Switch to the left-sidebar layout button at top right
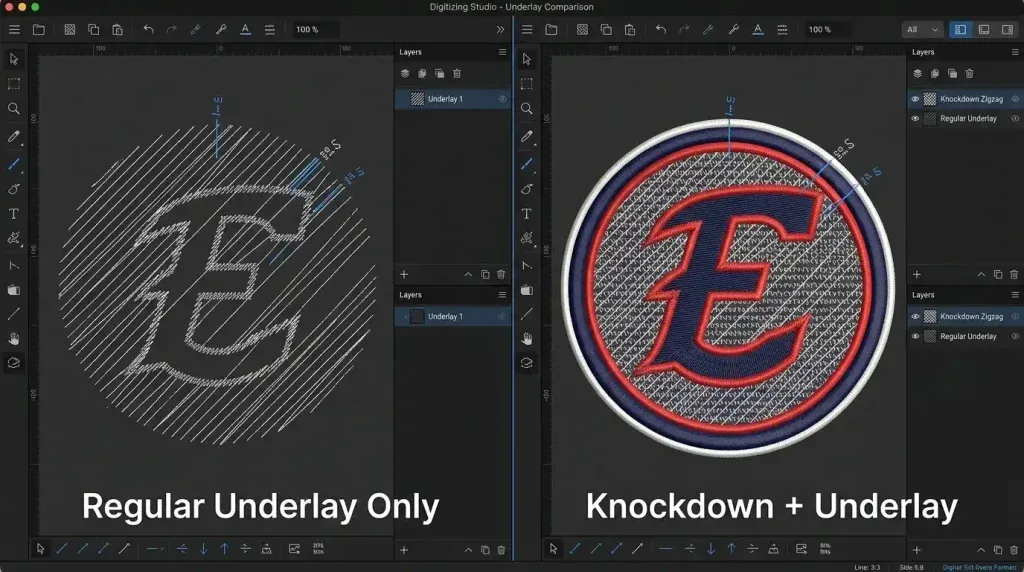This screenshot has height=572, width=1024. pyautogui.click(x=960, y=29)
